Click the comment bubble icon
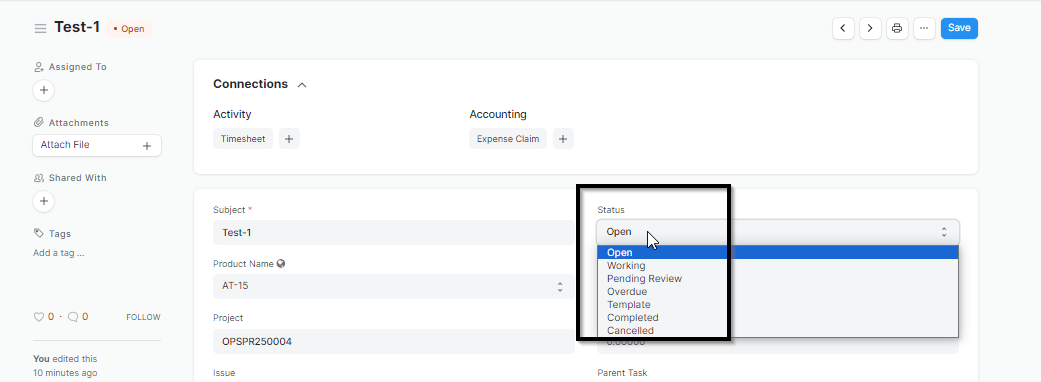 (x=74, y=317)
